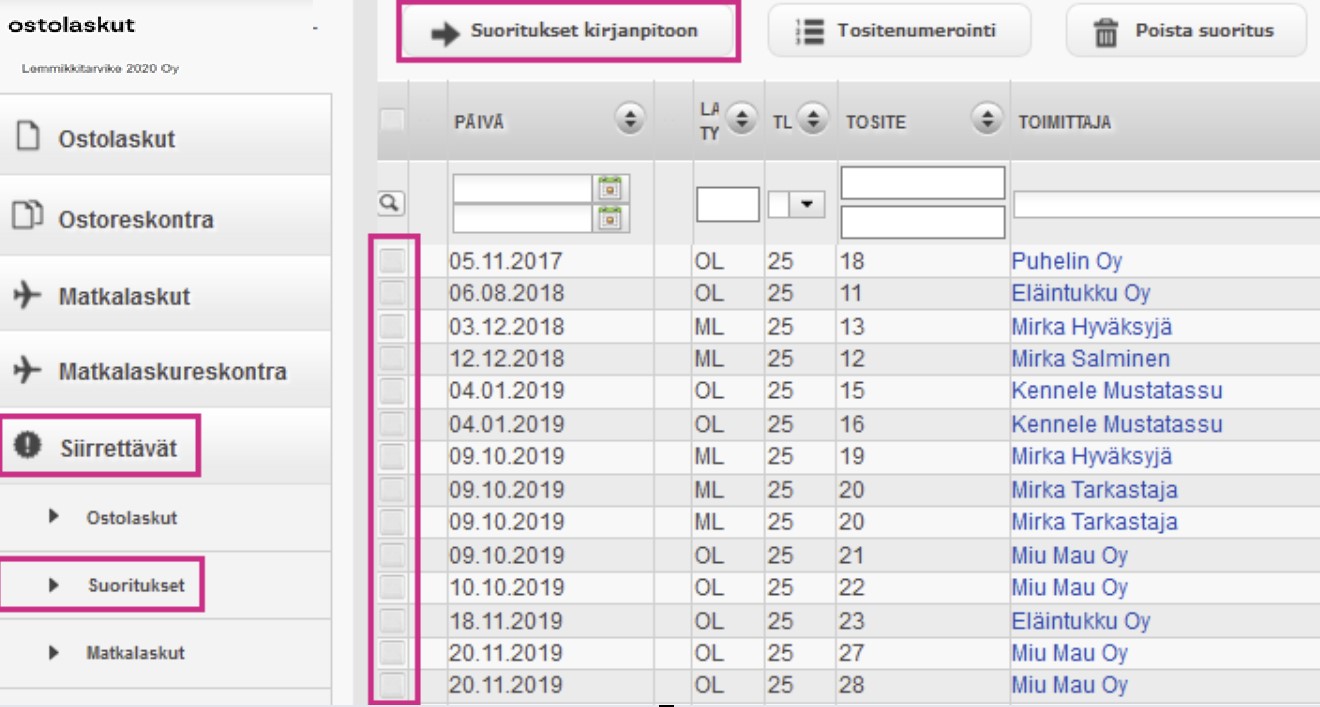Toggle select-all checkbox in table header

[x=392, y=120]
